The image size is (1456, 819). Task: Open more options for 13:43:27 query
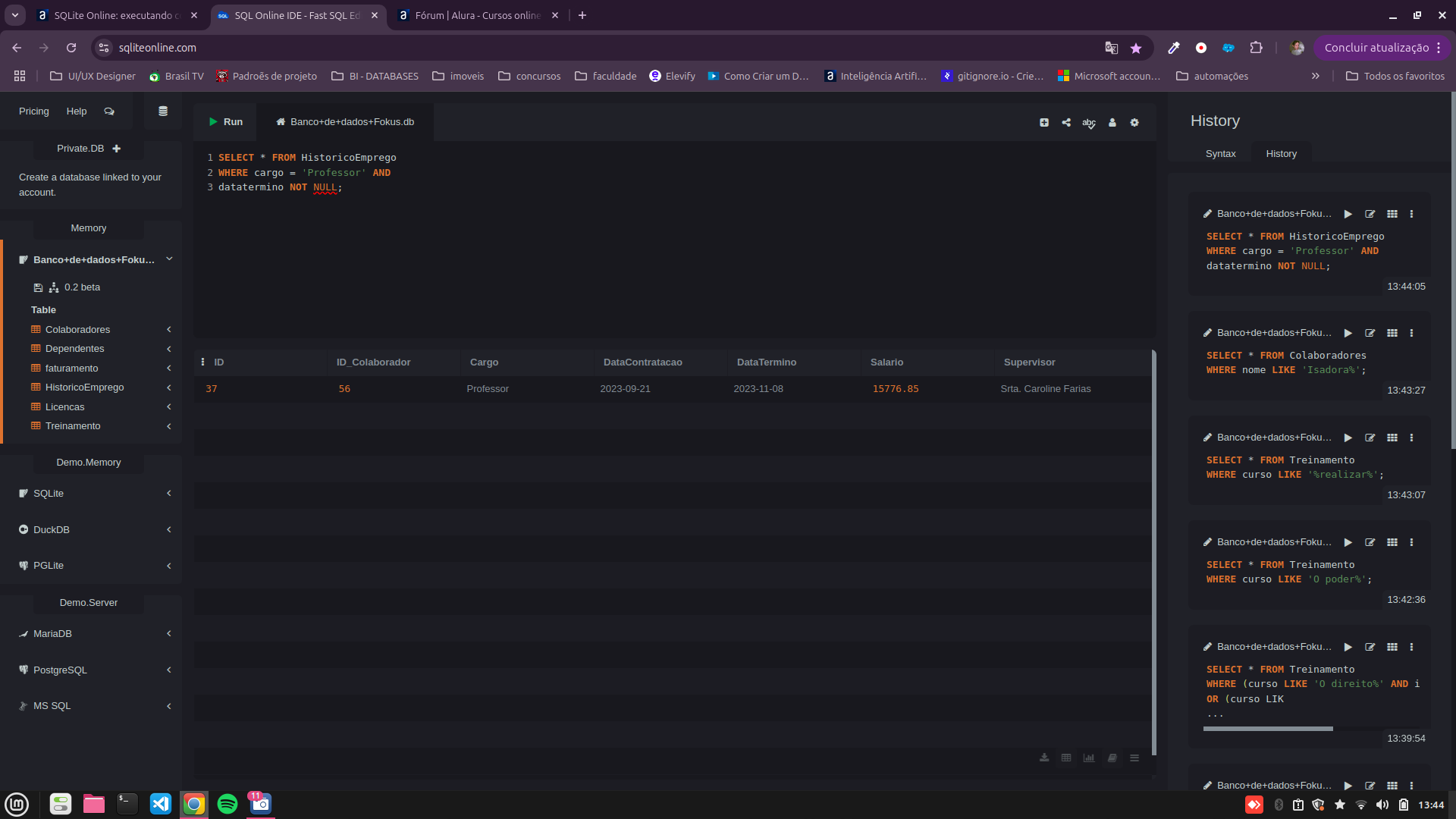[1411, 334]
